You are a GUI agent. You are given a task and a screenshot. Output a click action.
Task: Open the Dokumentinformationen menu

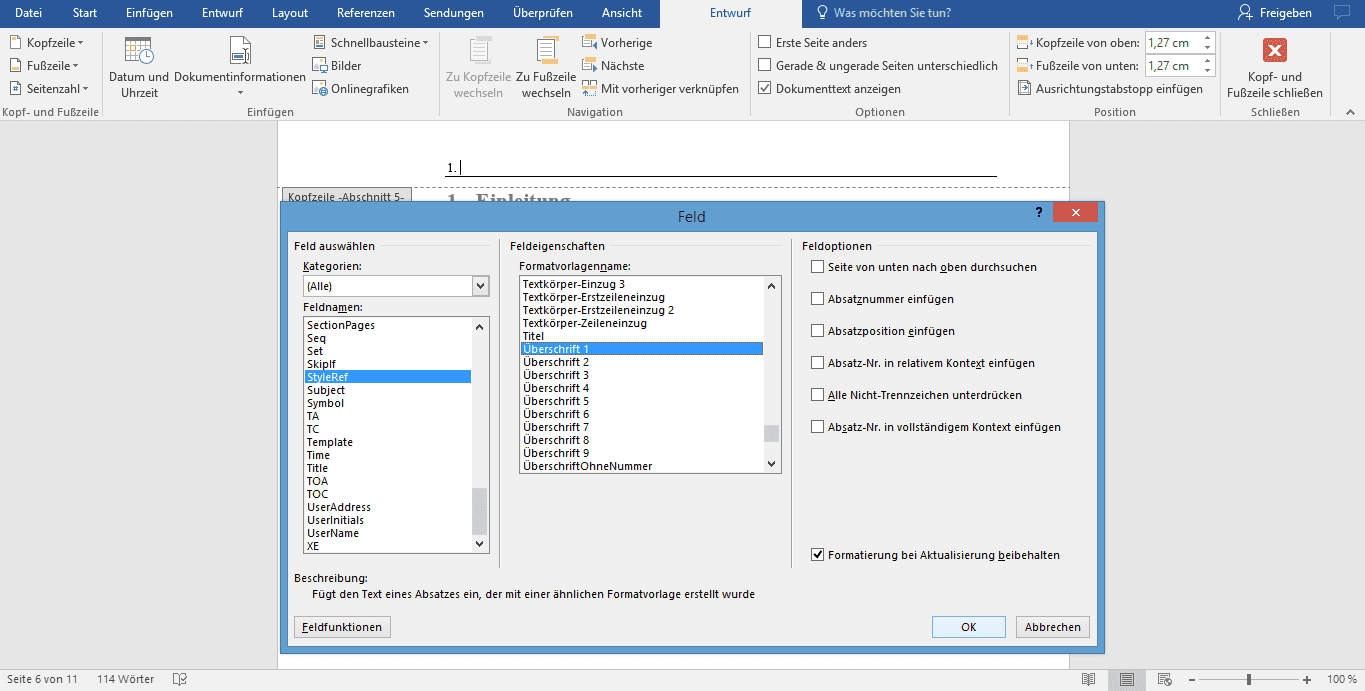pos(240,67)
